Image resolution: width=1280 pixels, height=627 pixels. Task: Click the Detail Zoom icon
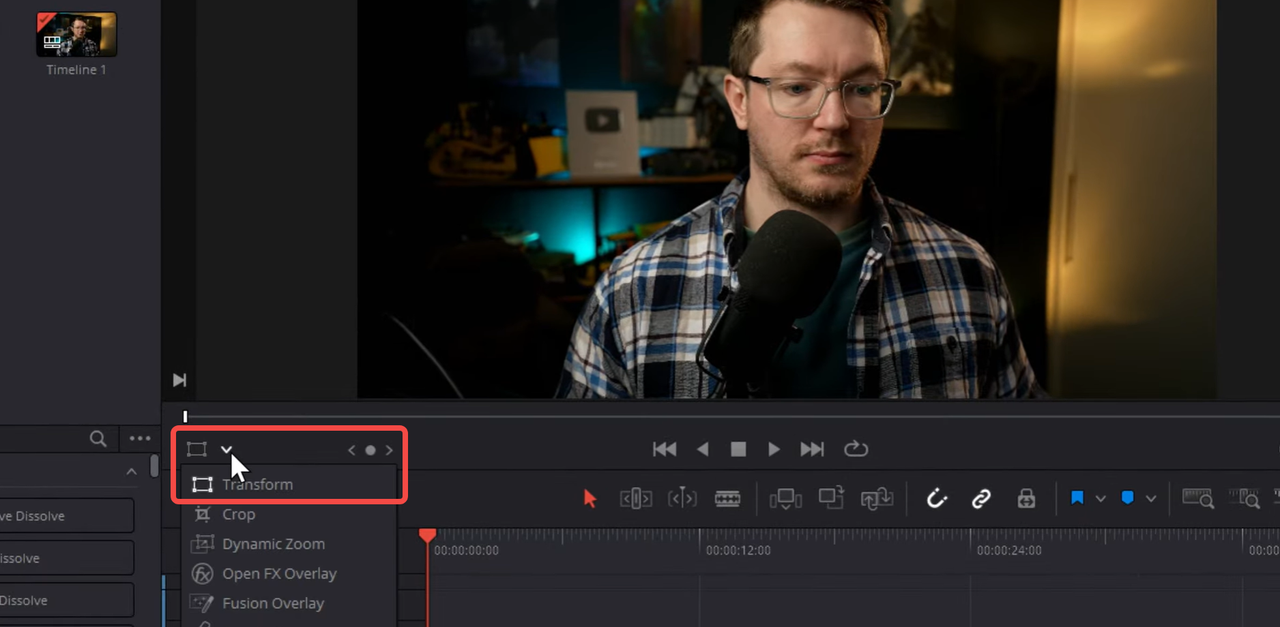point(1244,498)
